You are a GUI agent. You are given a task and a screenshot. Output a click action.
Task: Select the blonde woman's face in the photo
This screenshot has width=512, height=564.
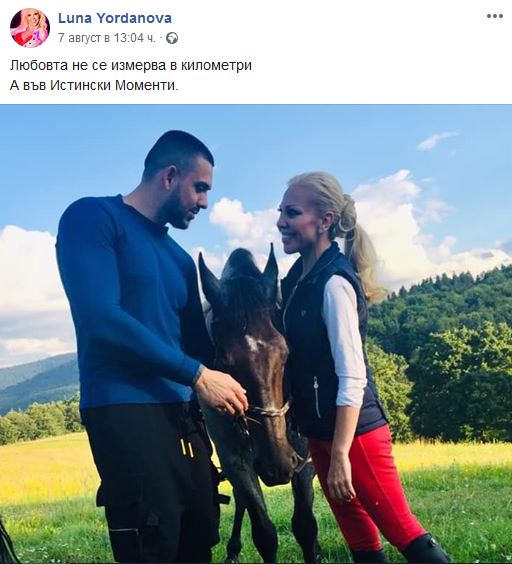coord(299,219)
